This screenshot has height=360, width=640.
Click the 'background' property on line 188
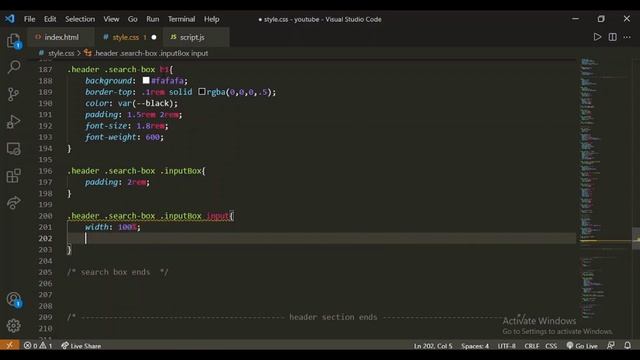(108, 81)
